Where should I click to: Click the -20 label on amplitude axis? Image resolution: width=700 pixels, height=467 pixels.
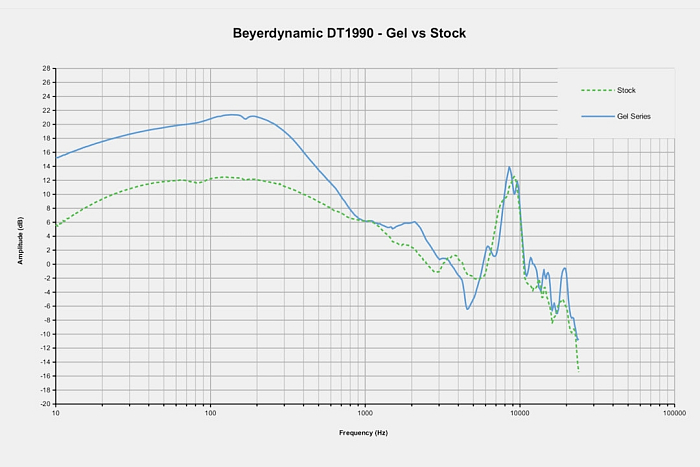(45, 404)
